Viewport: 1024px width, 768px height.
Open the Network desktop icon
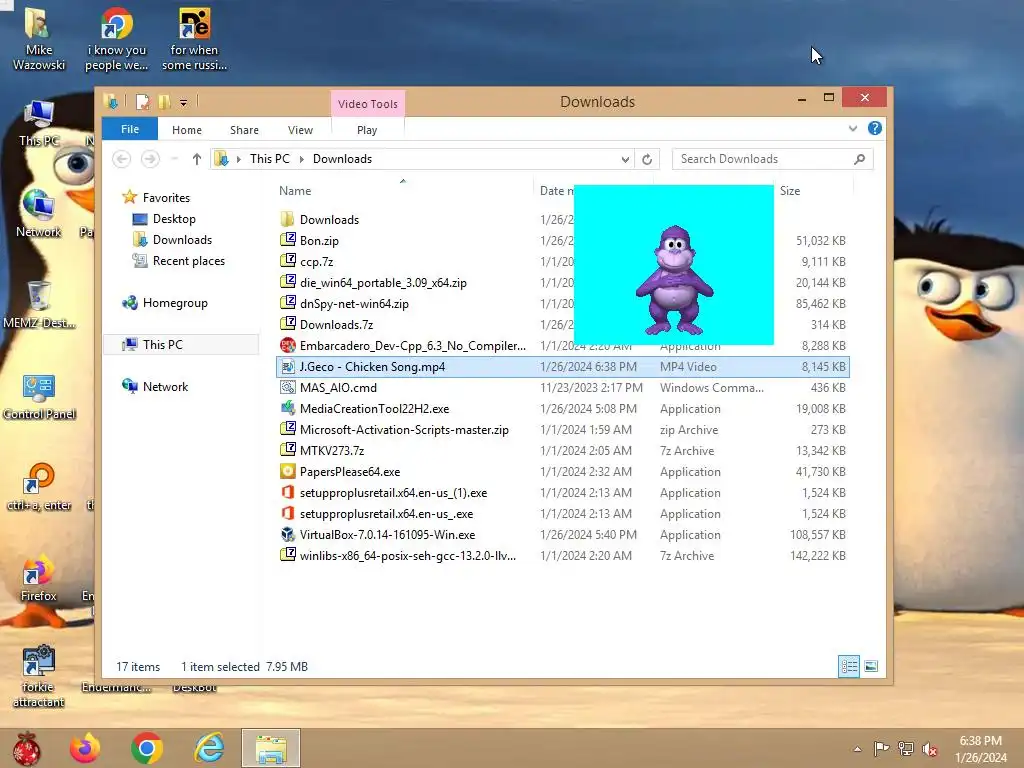coord(39,213)
